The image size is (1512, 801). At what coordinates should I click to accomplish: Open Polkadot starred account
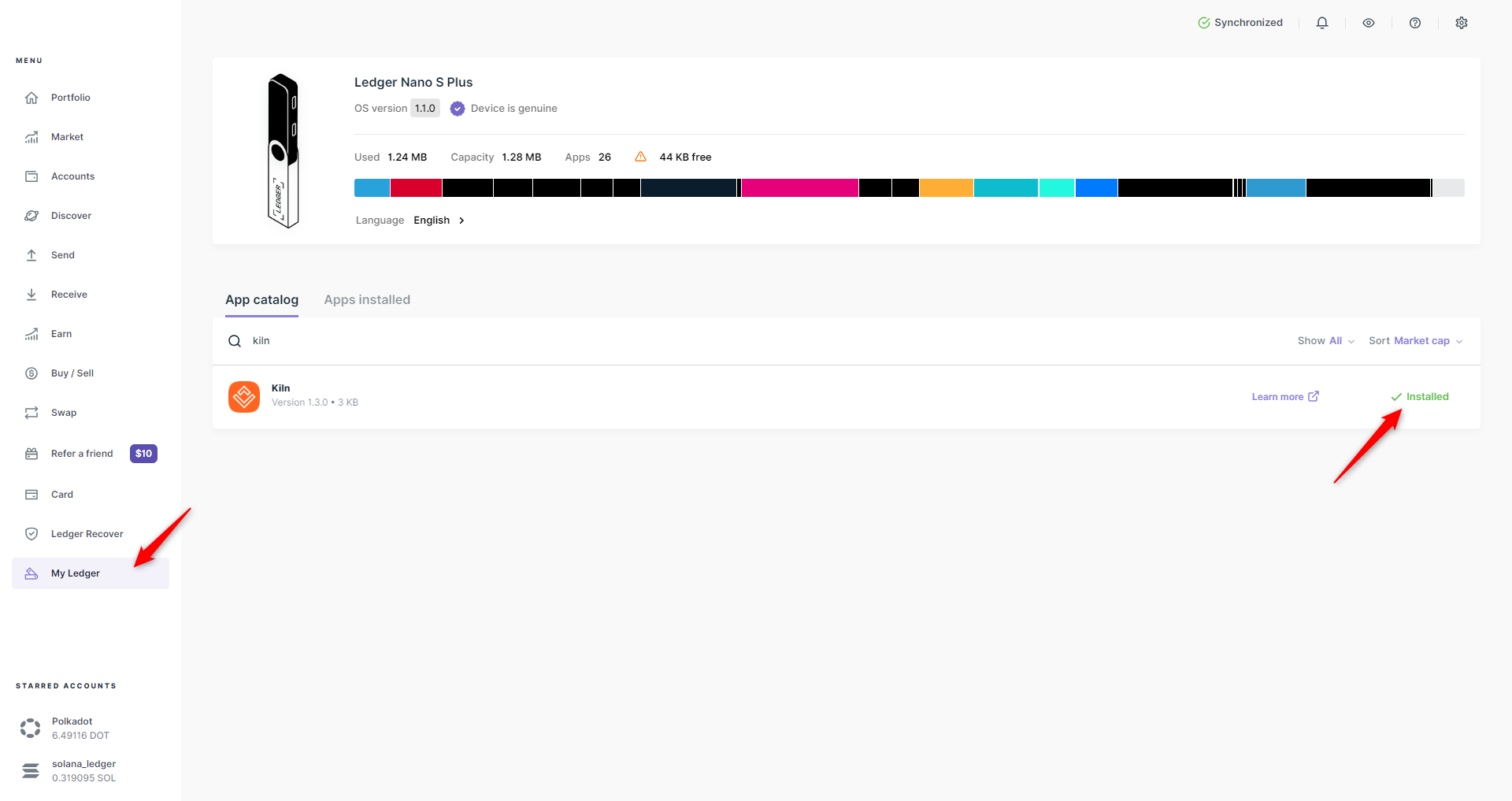(x=91, y=729)
